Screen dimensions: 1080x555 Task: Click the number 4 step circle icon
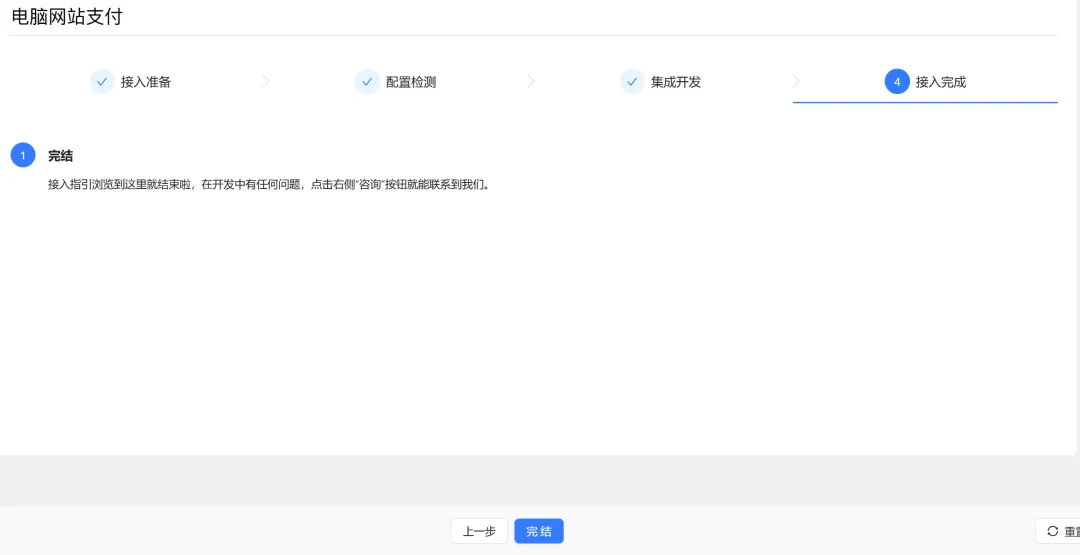click(897, 82)
